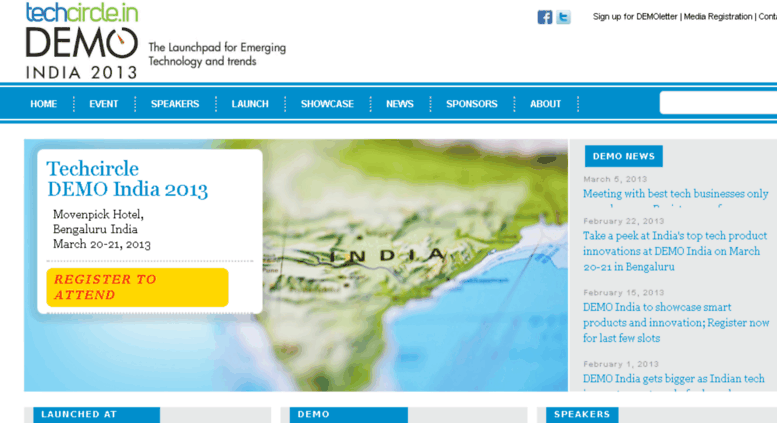777x423 pixels.
Task: Click the 'March 20-21, 2013' event date text
Action: [x=102, y=244]
